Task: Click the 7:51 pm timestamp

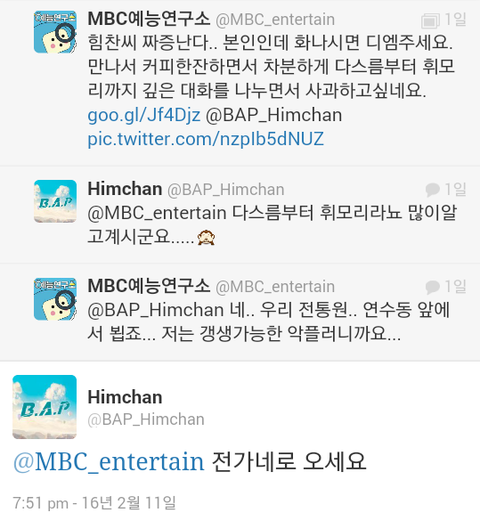Action: click(x=94, y=503)
